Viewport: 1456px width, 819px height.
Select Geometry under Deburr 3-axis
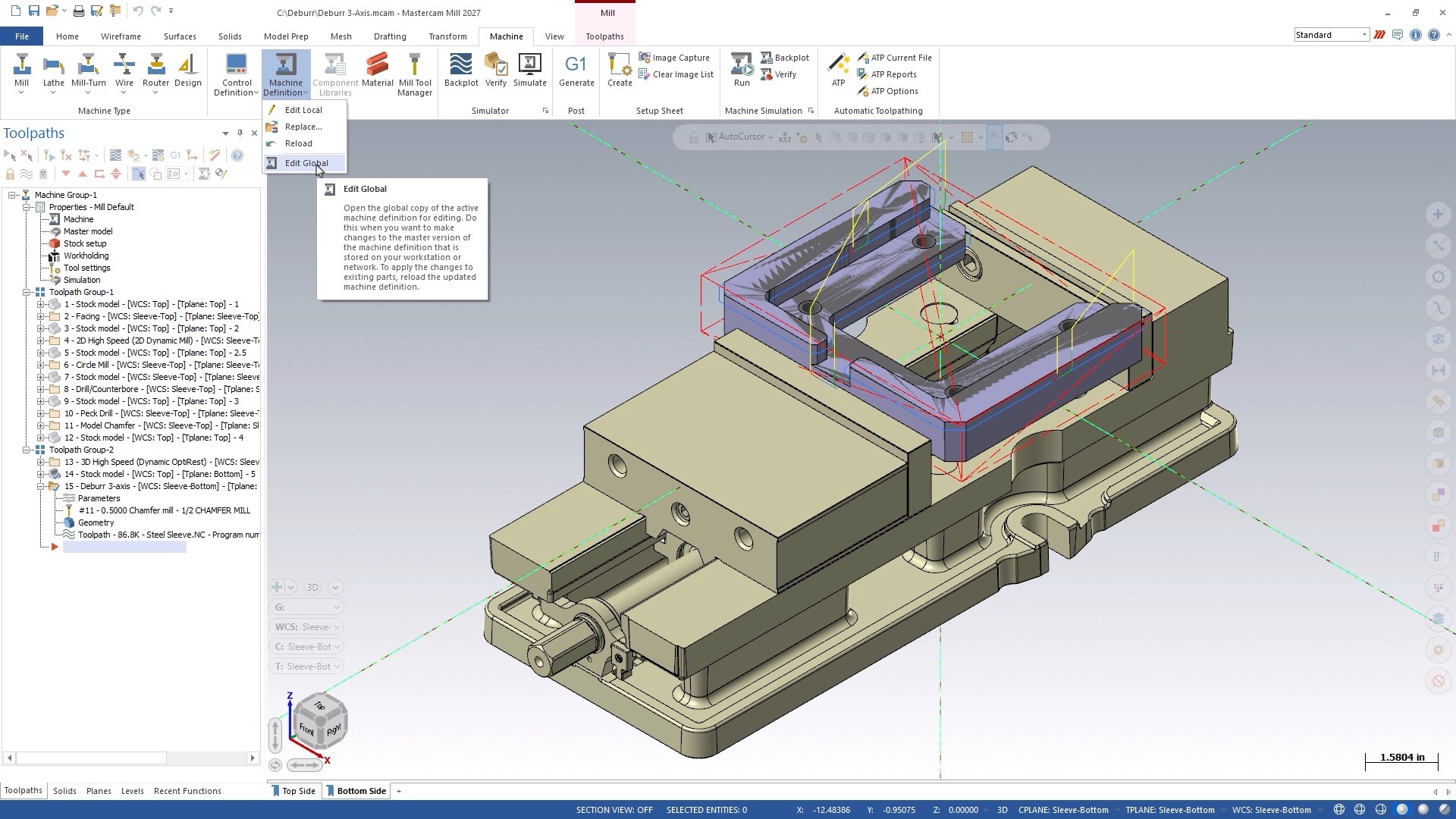(96, 522)
